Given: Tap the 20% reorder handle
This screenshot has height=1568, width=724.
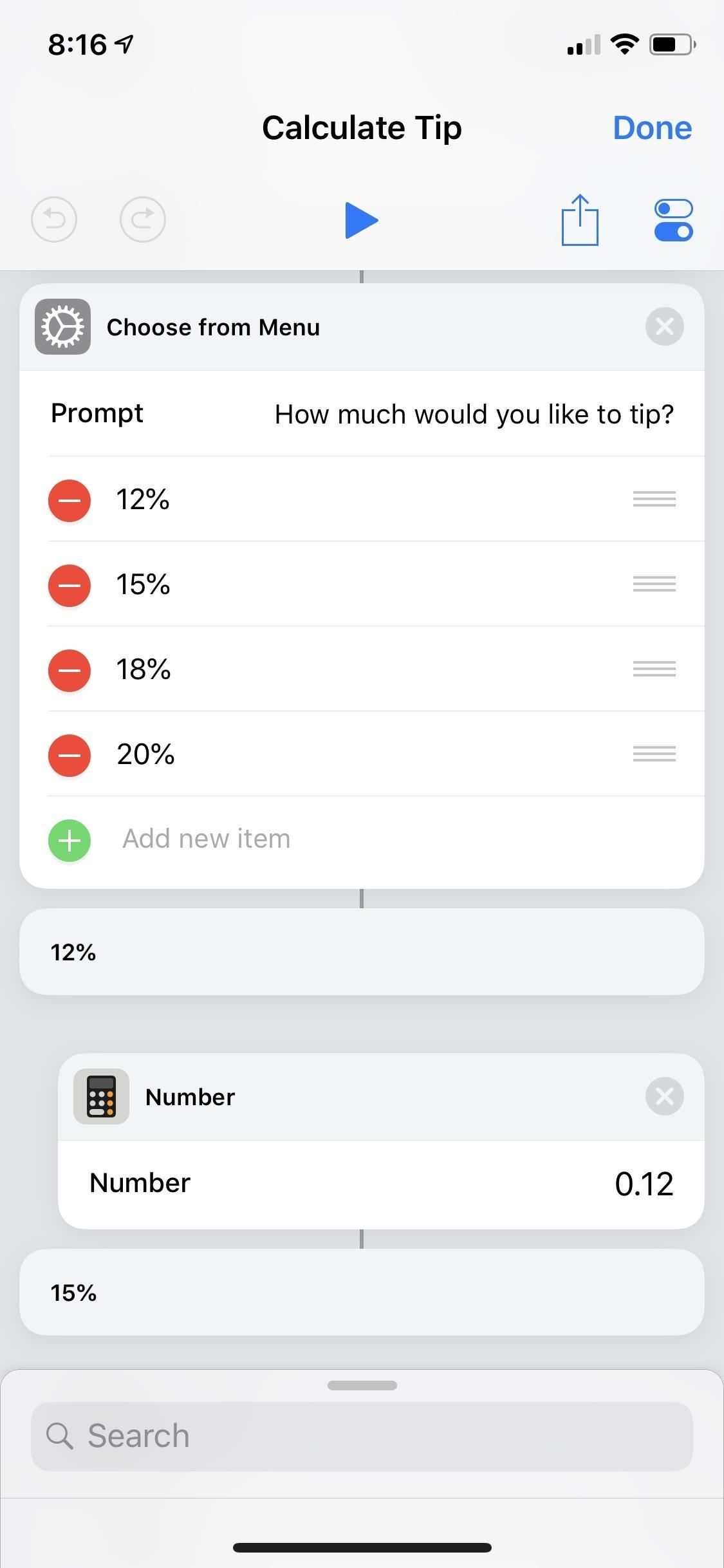Looking at the screenshot, I should click(x=654, y=754).
